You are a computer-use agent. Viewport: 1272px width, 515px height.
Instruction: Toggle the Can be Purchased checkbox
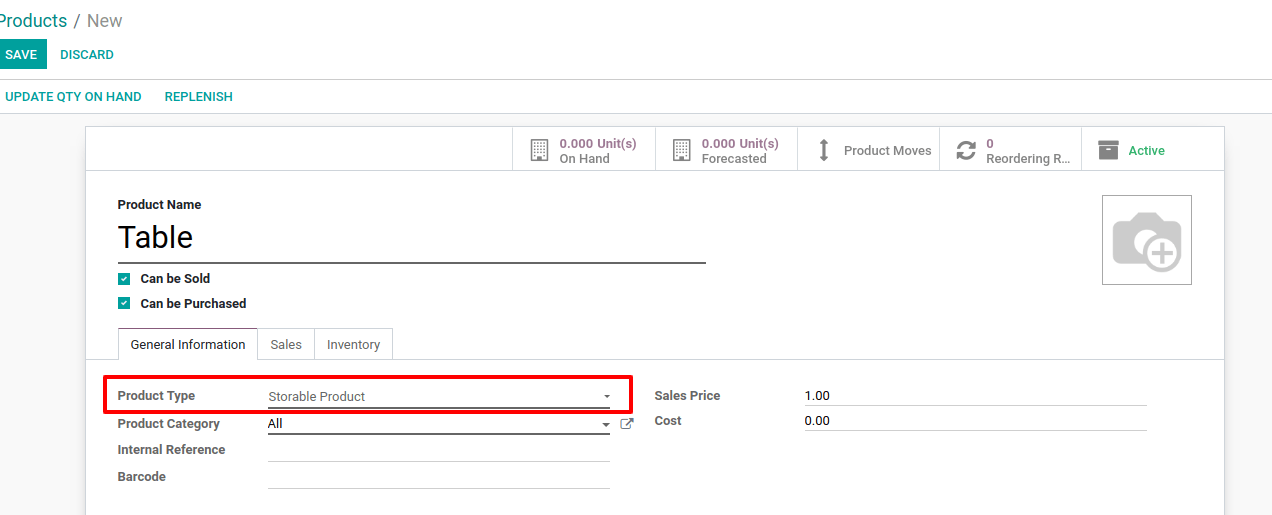(x=124, y=304)
